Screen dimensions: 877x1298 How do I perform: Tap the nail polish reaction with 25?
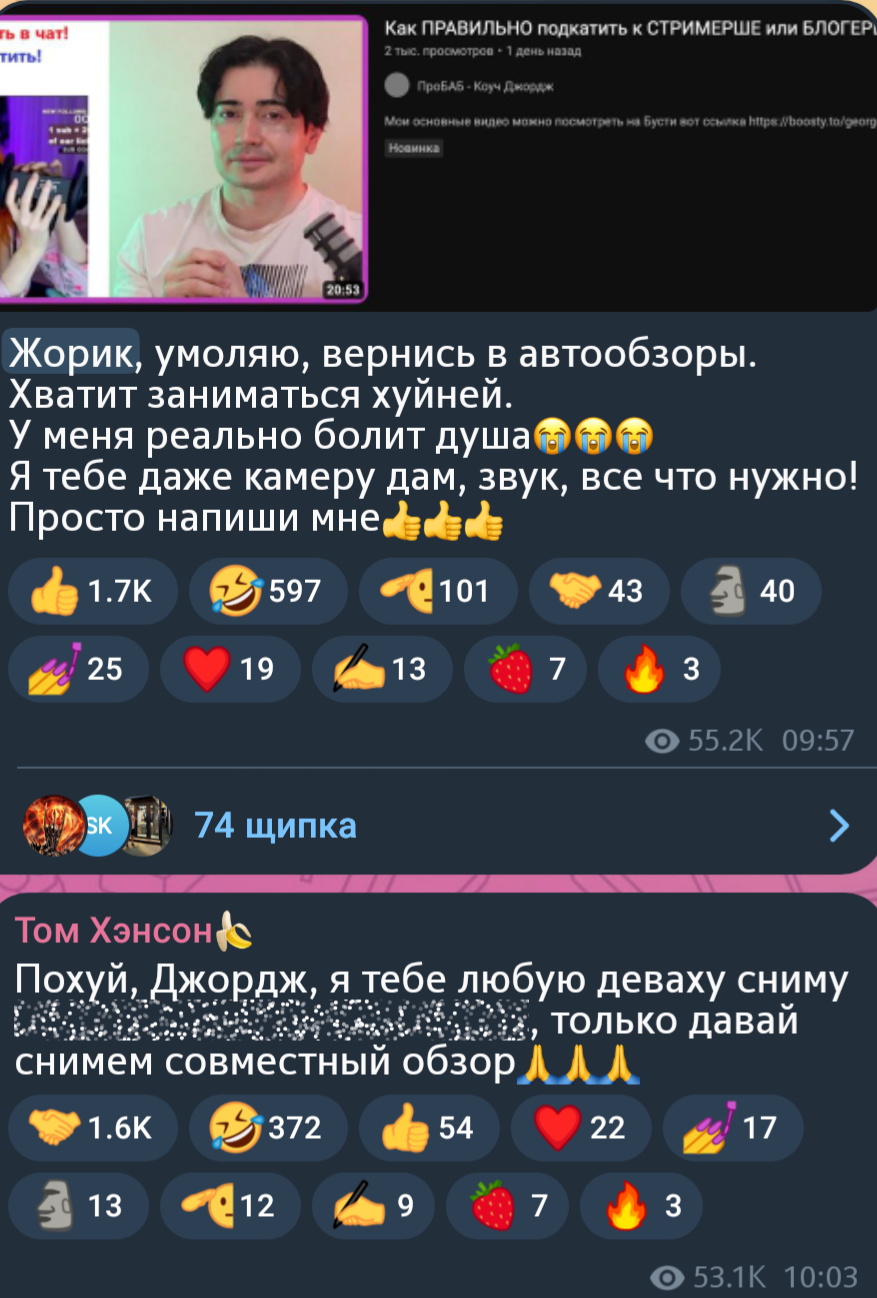[78, 669]
